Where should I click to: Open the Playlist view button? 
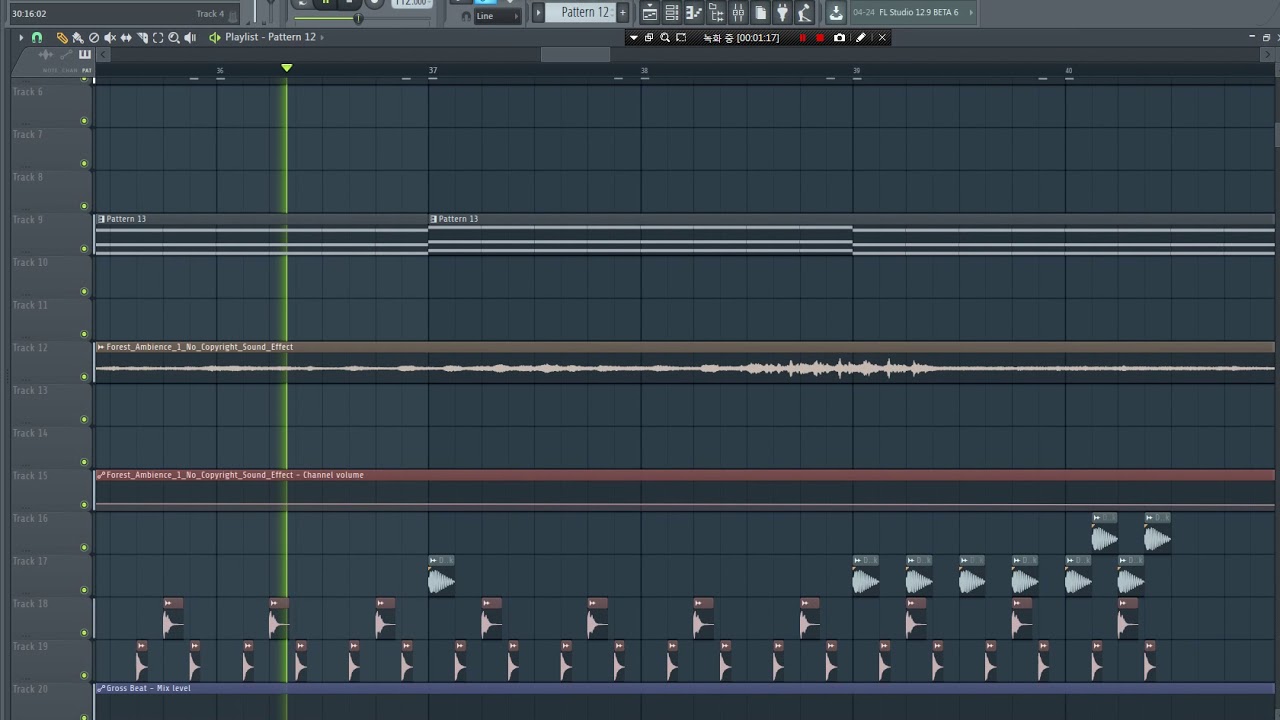[x=650, y=12]
